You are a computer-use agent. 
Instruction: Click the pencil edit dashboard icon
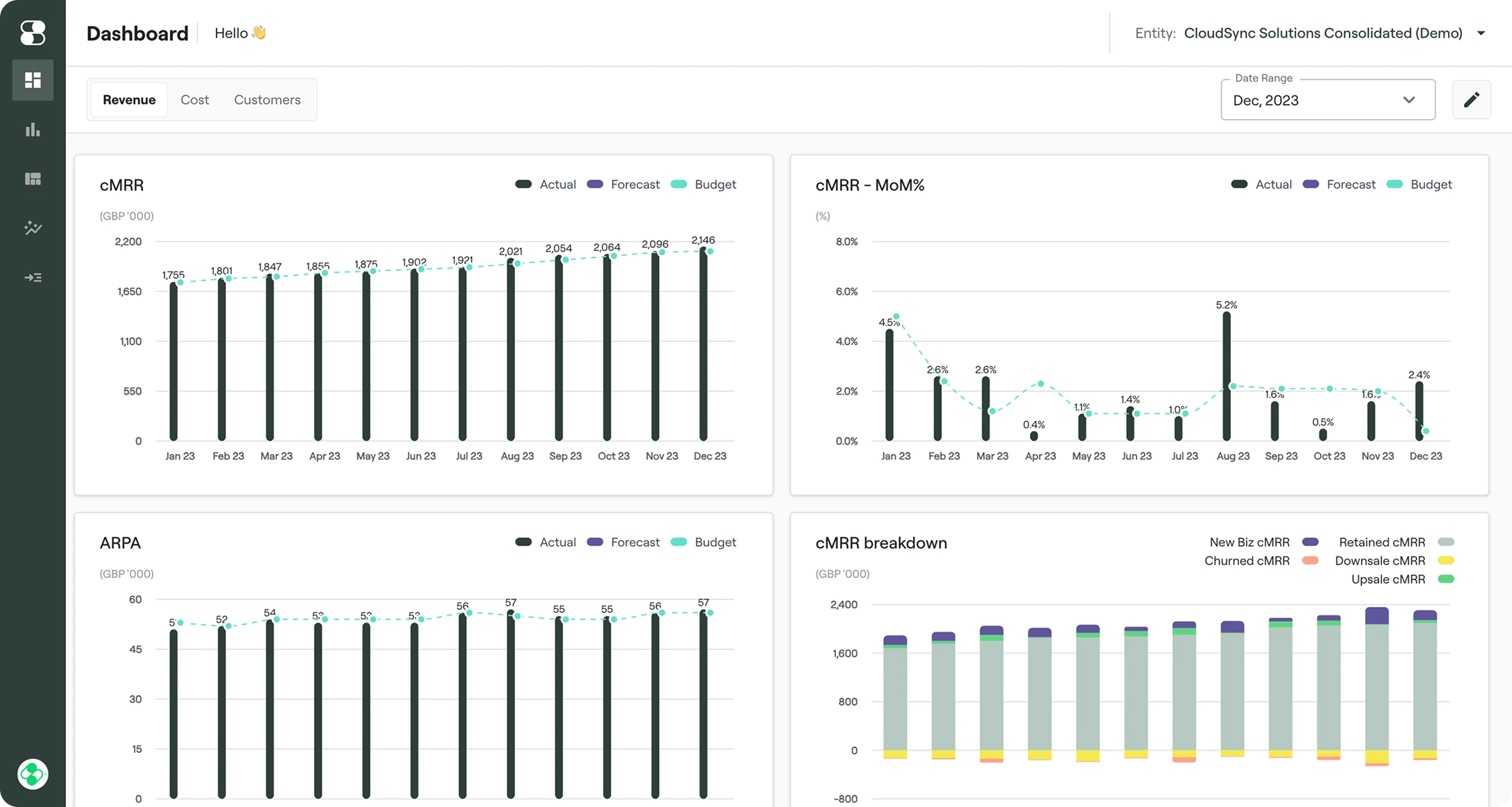[x=1472, y=100]
